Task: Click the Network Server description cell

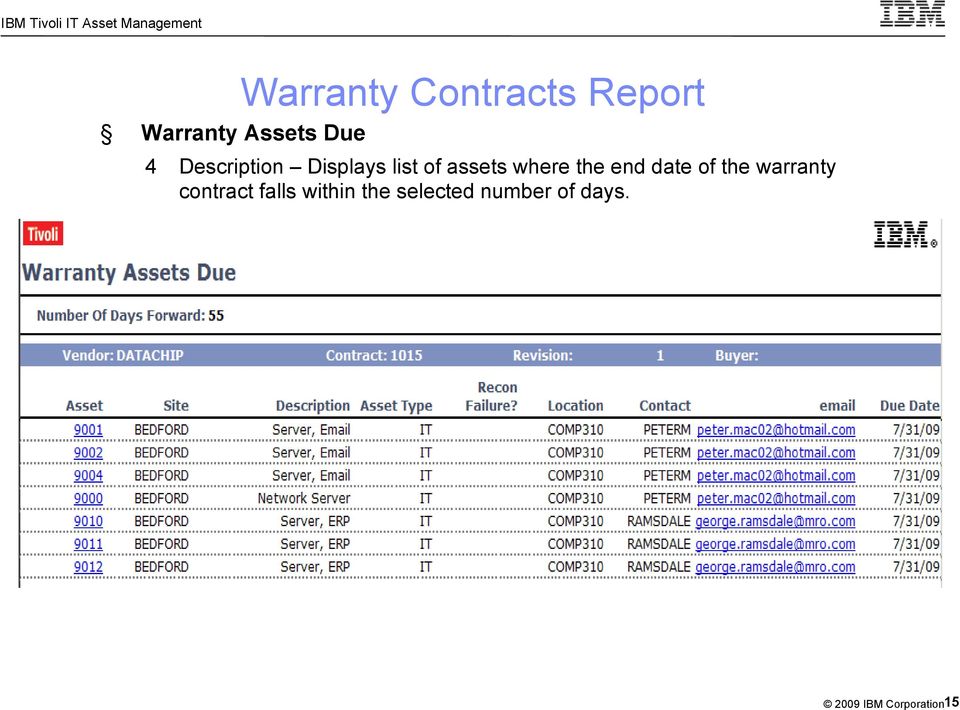Action: click(x=304, y=498)
